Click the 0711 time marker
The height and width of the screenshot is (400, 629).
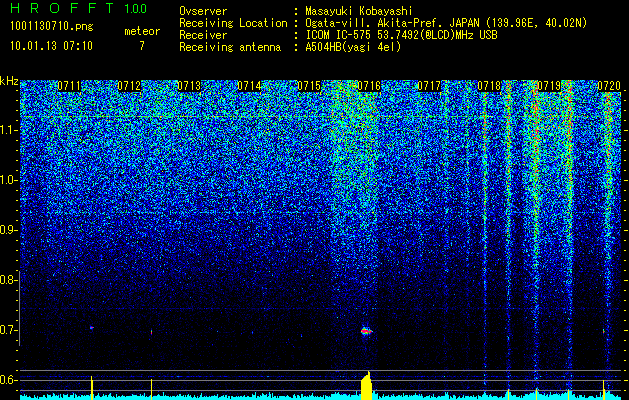[x=69, y=86]
